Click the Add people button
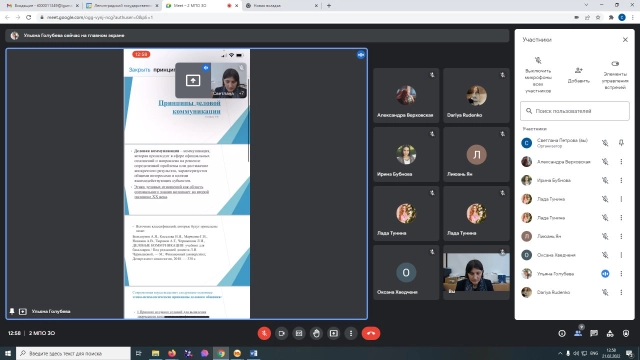This screenshot has width=640, height=360. [579, 75]
